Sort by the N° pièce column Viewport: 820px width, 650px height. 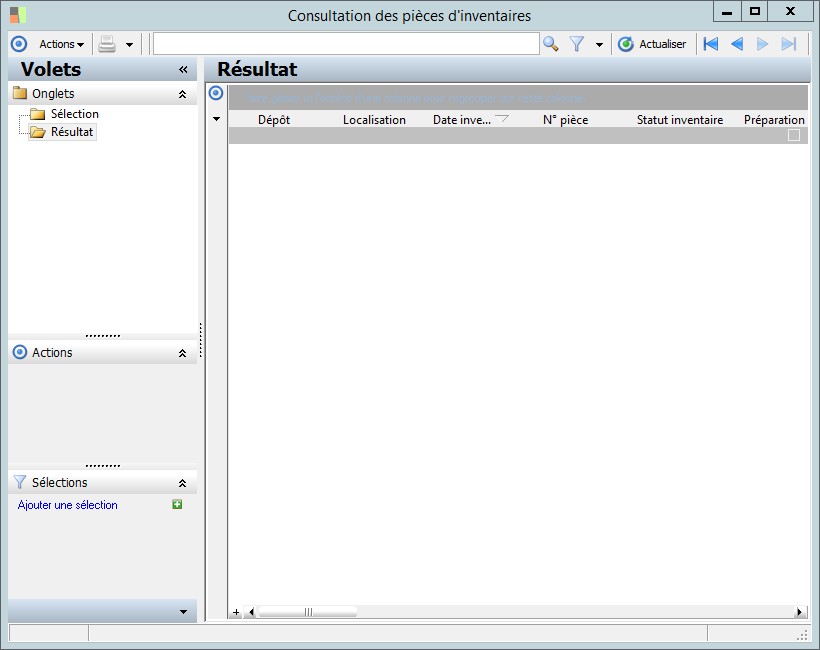tap(565, 120)
